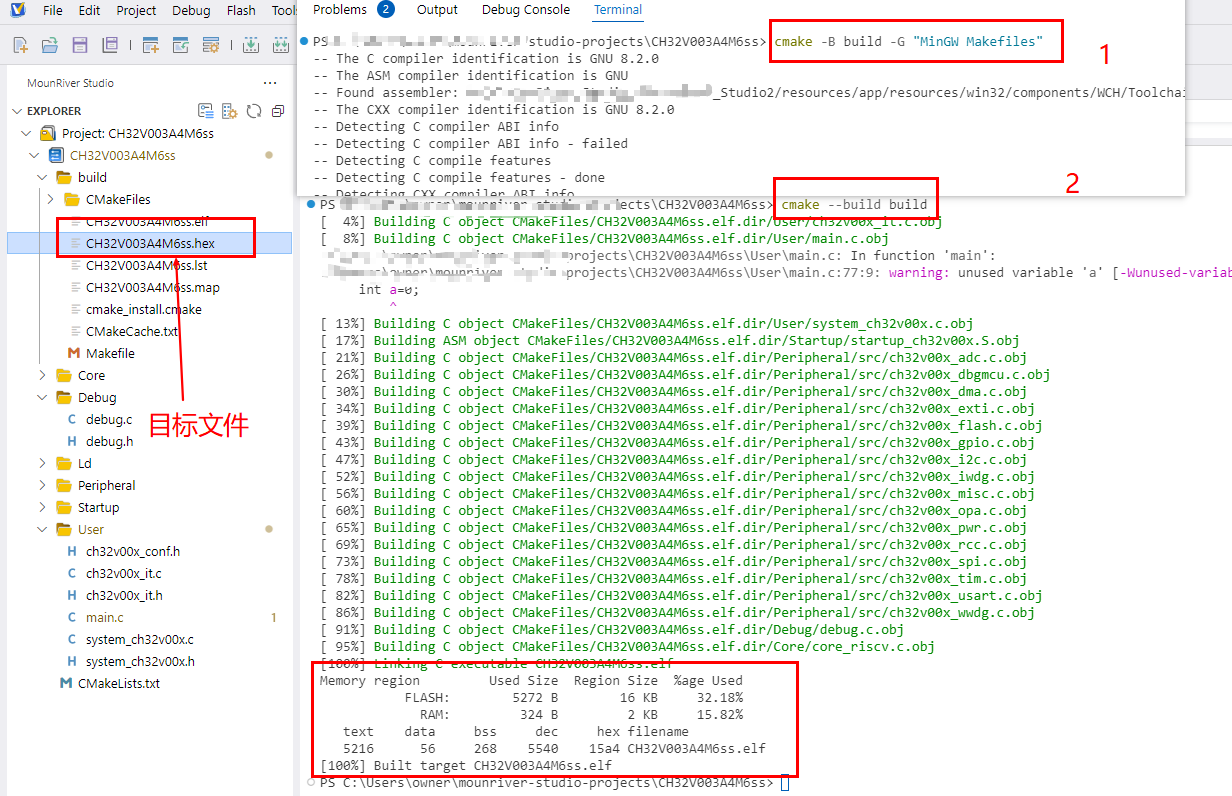This screenshot has width=1232, height=796.
Task: Select CH32V003A4M6ss.lst file
Action: 147,265
